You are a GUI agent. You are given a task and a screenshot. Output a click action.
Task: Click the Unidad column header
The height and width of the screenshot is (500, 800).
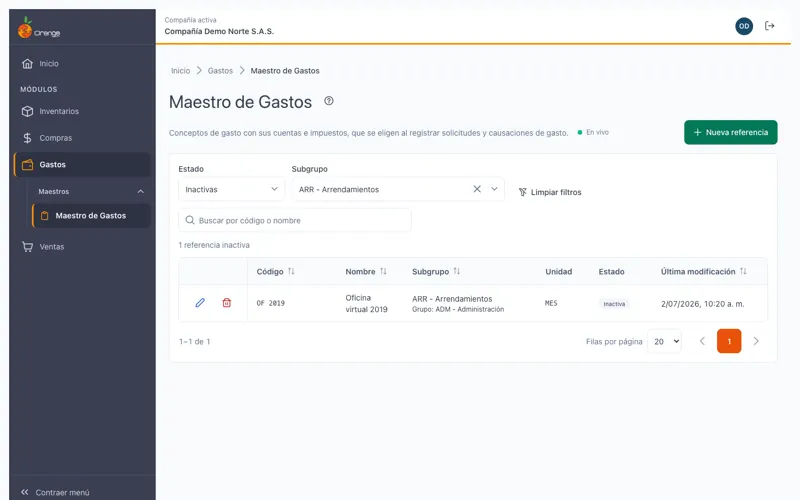(x=559, y=271)
